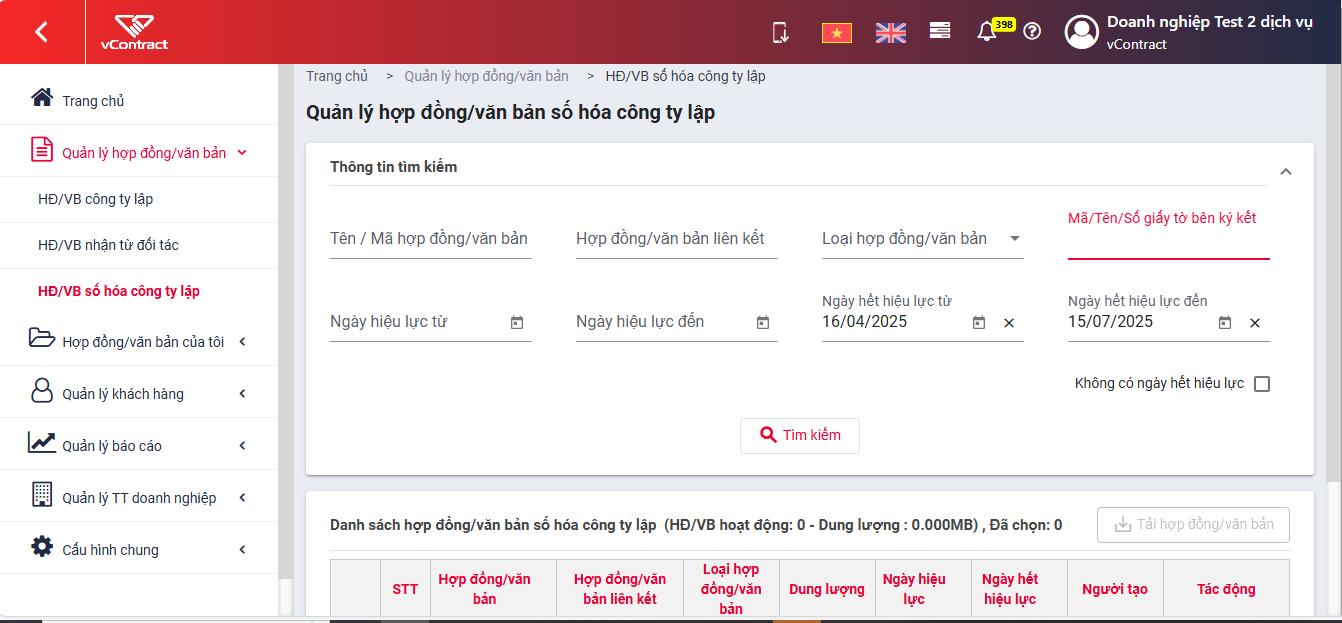
Task: Collapse the Thông tin tìm kiếm panel
Action: click(x=1286, y=172)
